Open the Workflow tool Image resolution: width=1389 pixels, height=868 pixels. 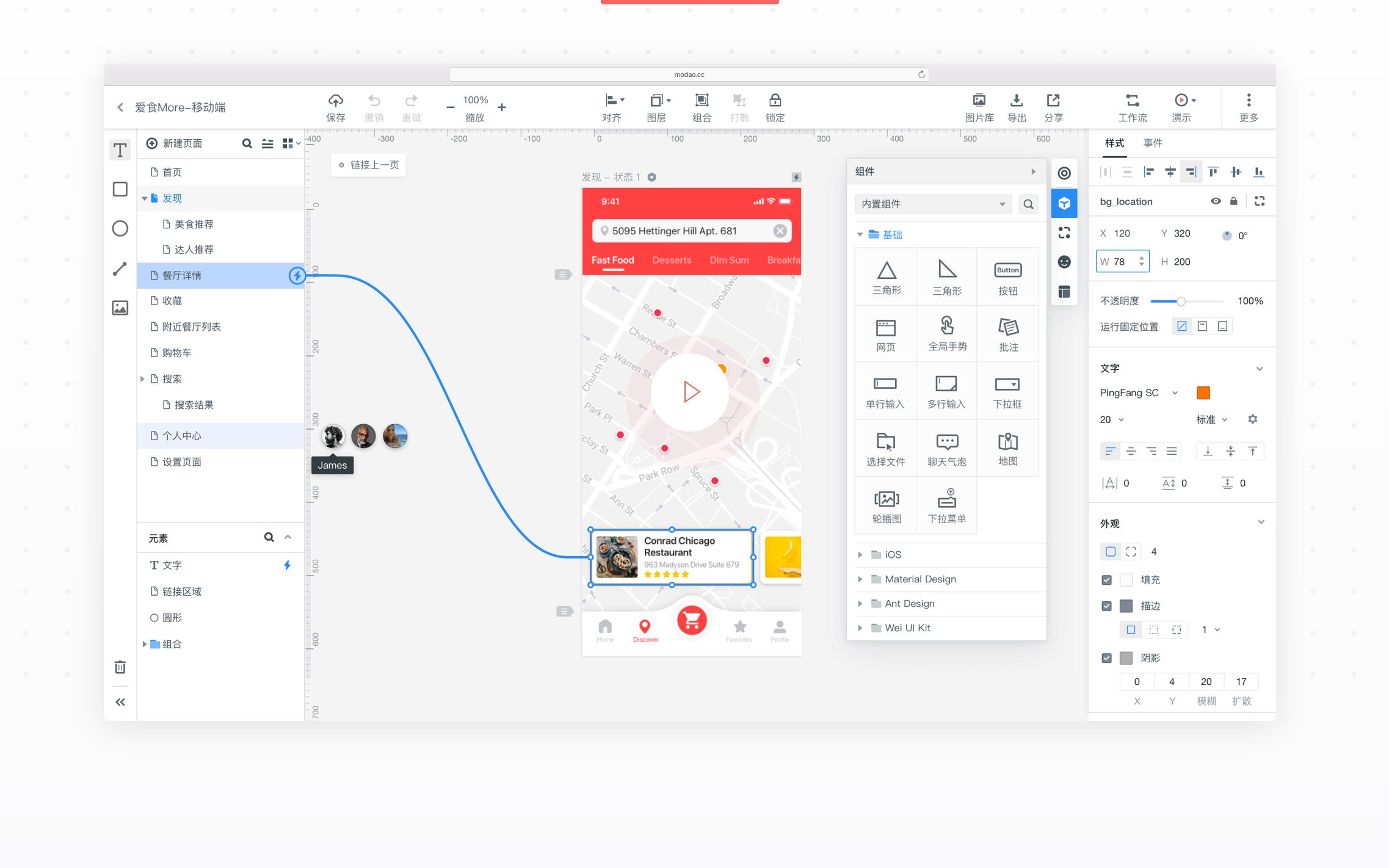[x=1132, y=101]
